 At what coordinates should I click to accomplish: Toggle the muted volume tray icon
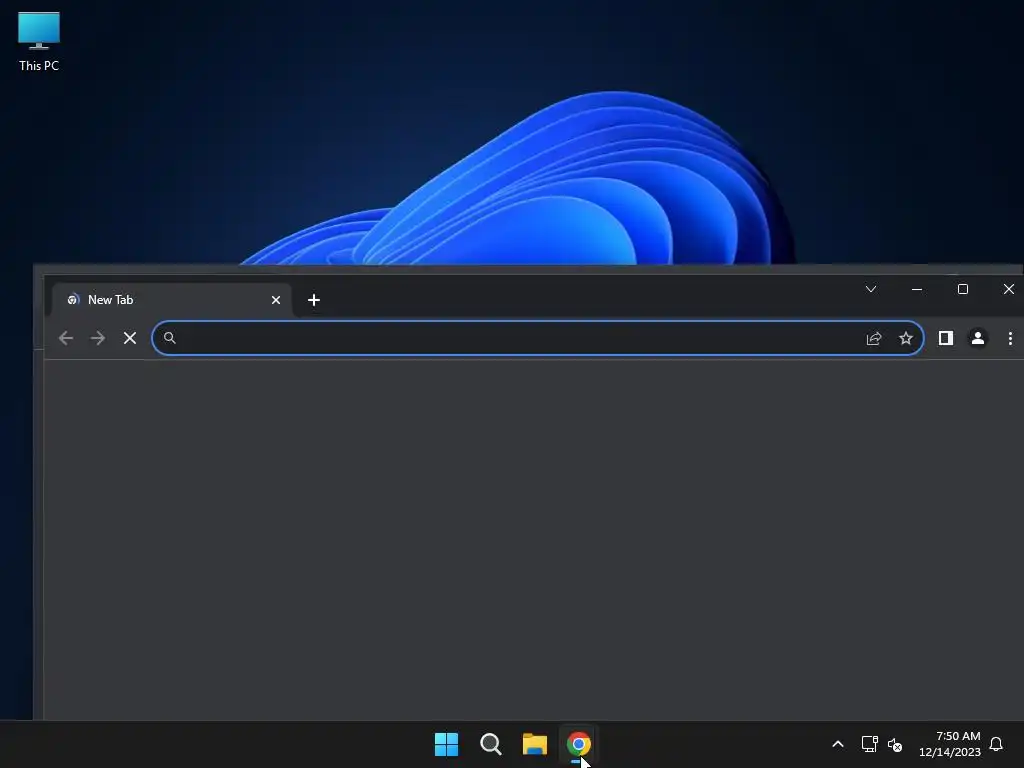point(895,744)
